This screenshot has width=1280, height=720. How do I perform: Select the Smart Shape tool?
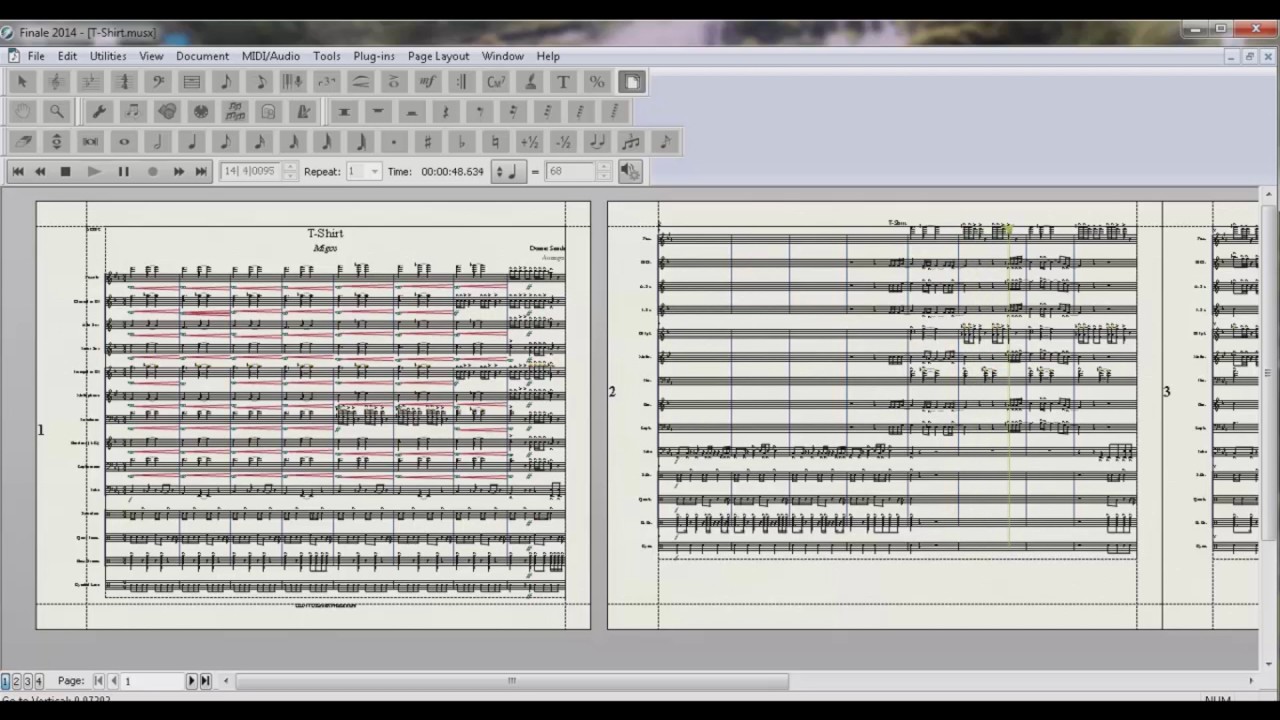tap(361, 82)
